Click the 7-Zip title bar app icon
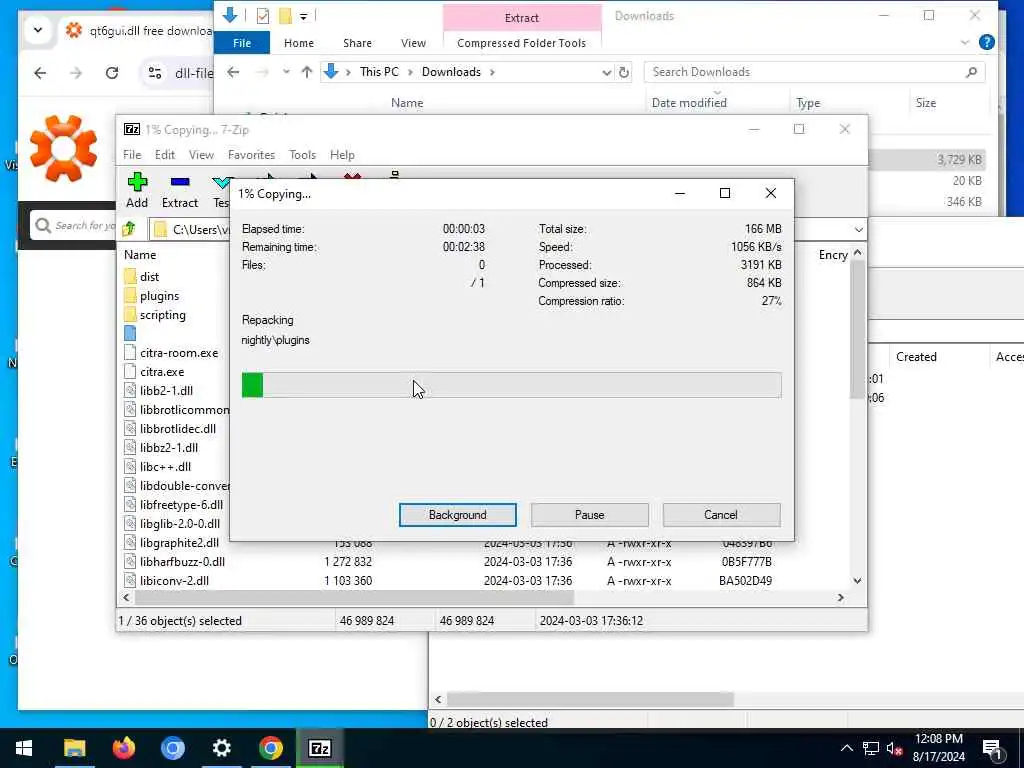The image size is (1024, 768). 132,129
